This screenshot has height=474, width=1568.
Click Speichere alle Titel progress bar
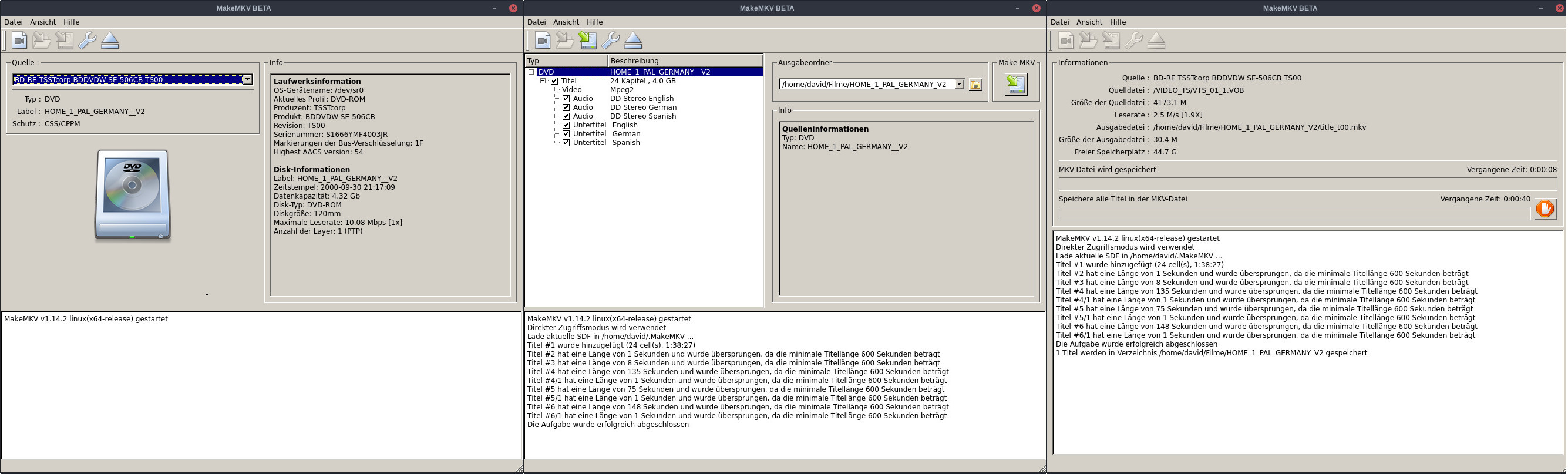click(1294, 214)
